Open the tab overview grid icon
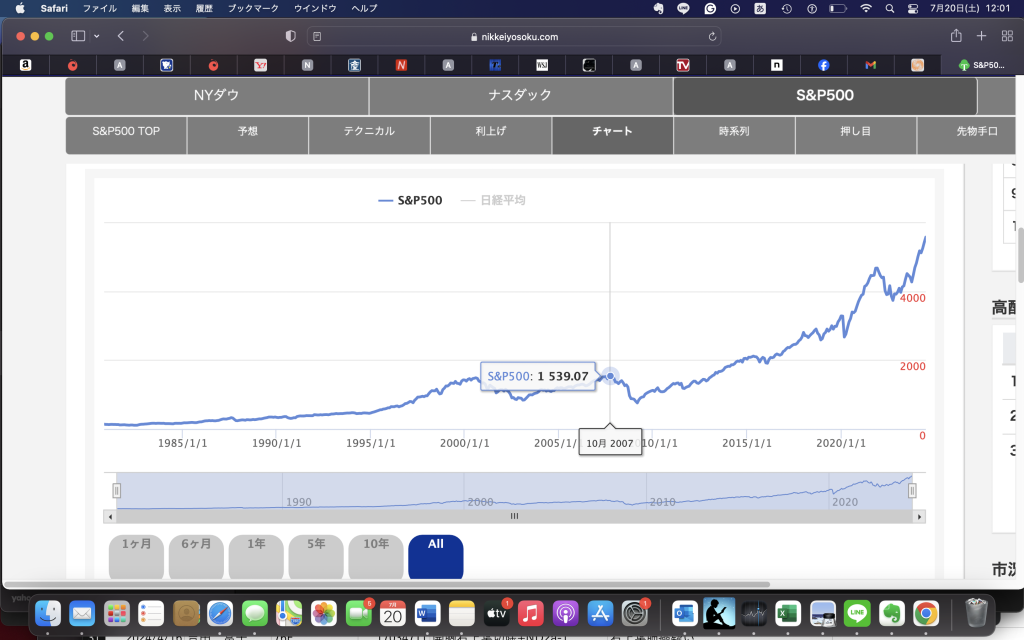Viewport: 1024px width, 640px height. (x=1007, y=36)
